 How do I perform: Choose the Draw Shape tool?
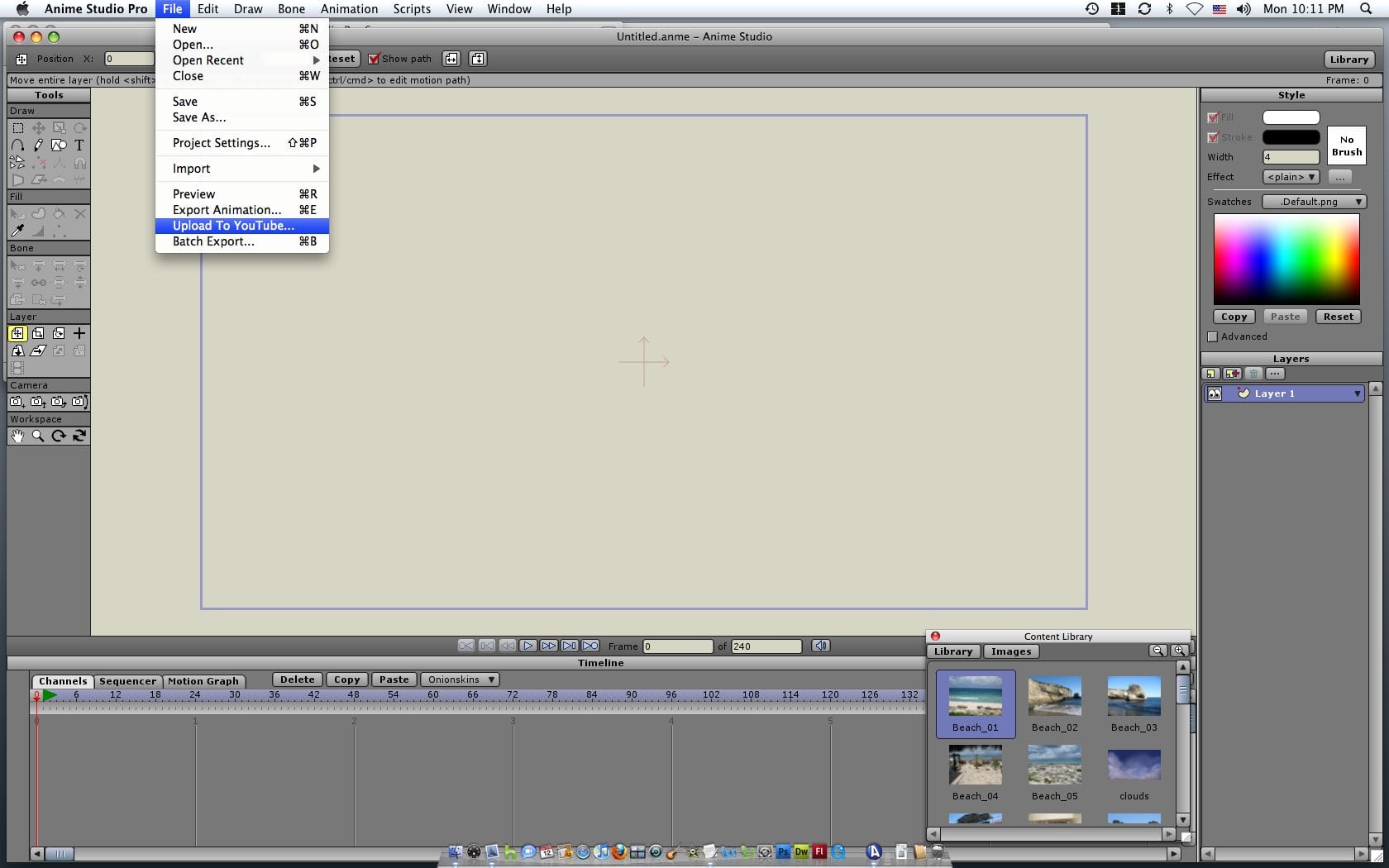pos(59,145)
